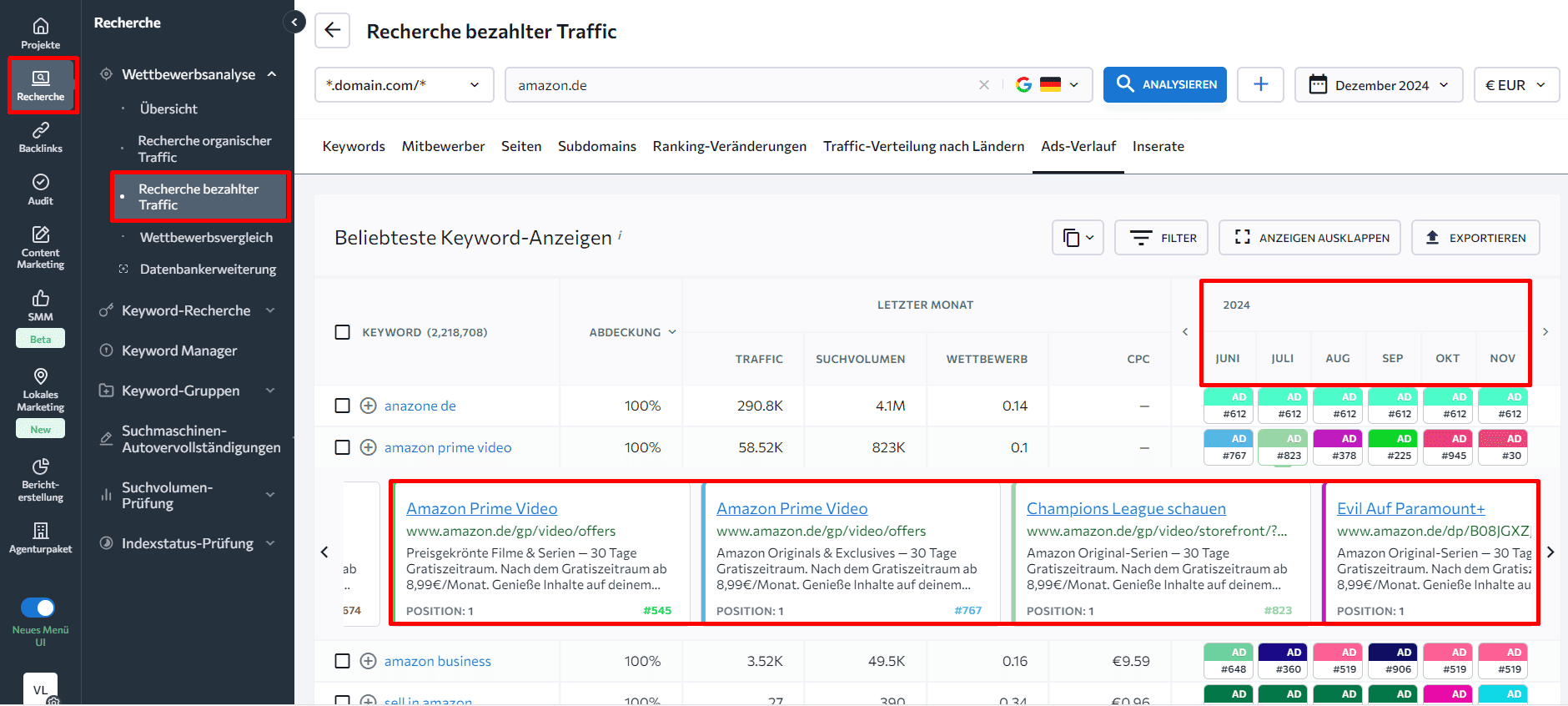1568x706 pixels.
Task: Click the EXPORTIEREN button
Action: point(1475,238)
